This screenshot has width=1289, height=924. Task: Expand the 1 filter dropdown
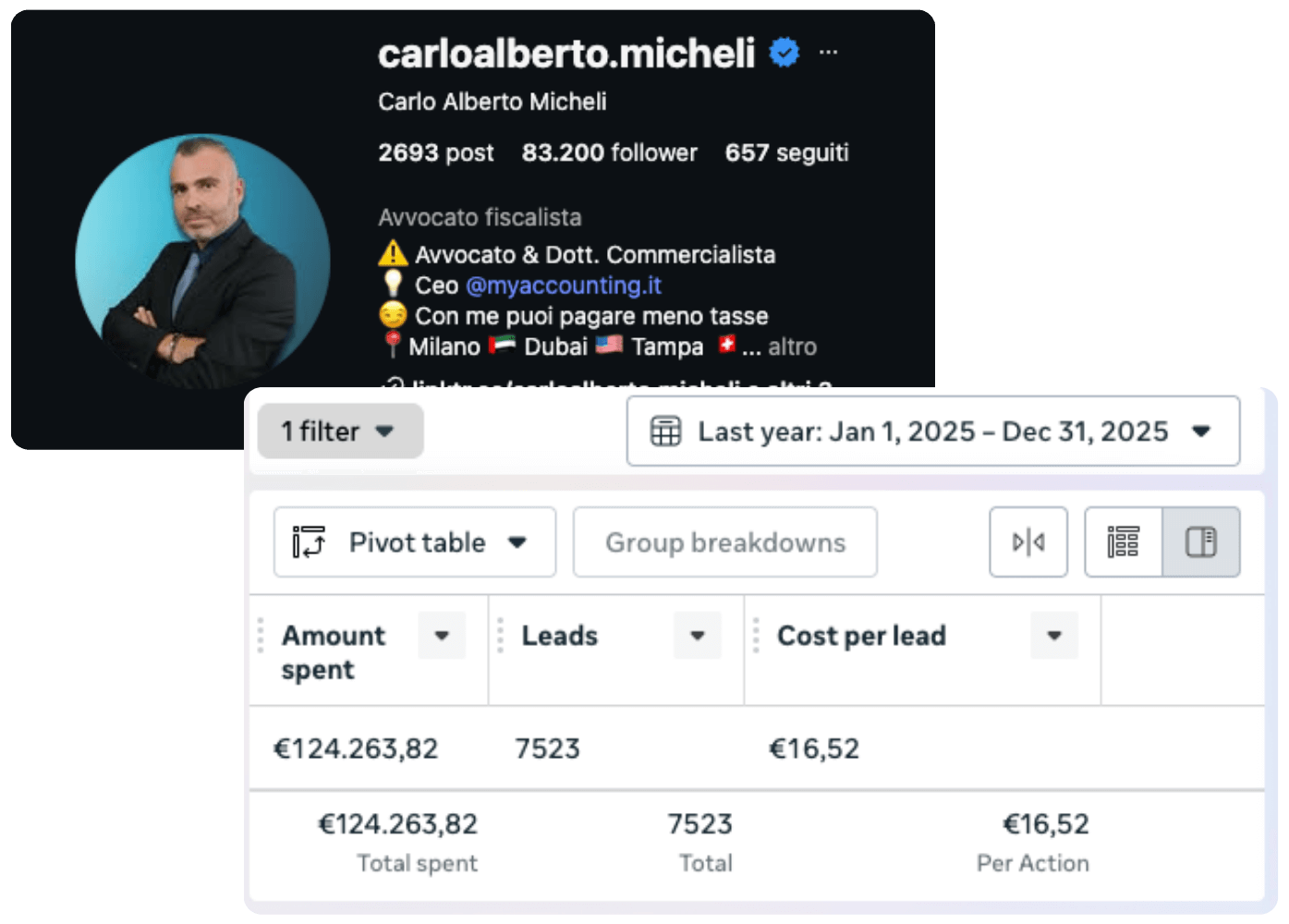340,432
